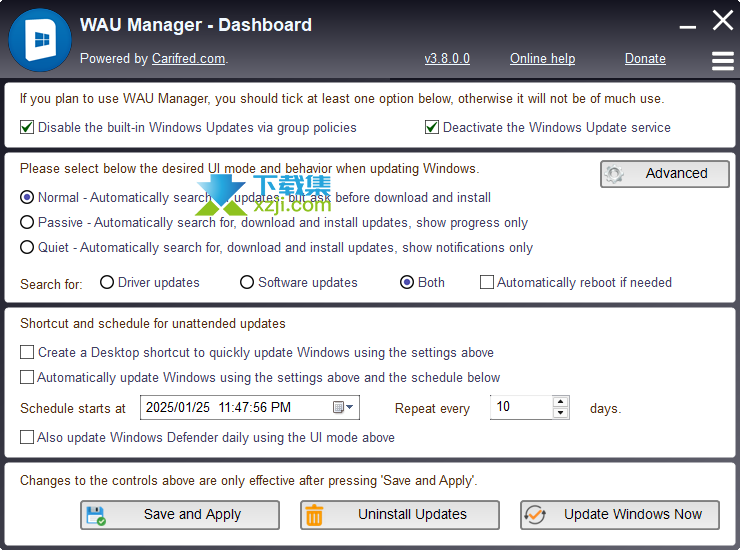The width and height of the screenshot is (740, 550).
Task: Open the Advanced settings button
Action: 665,174
